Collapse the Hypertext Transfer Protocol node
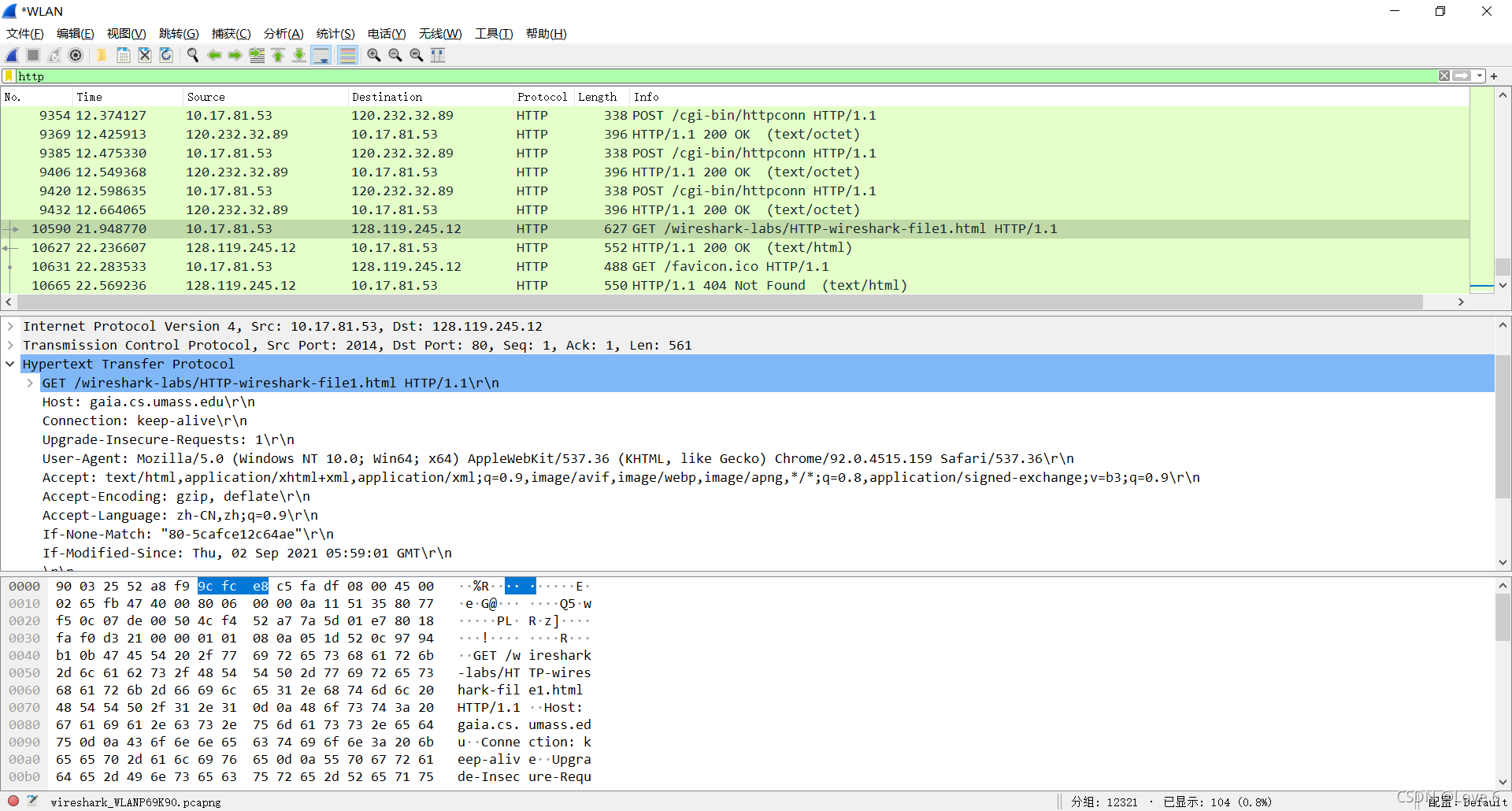 [x=9, y=364]
